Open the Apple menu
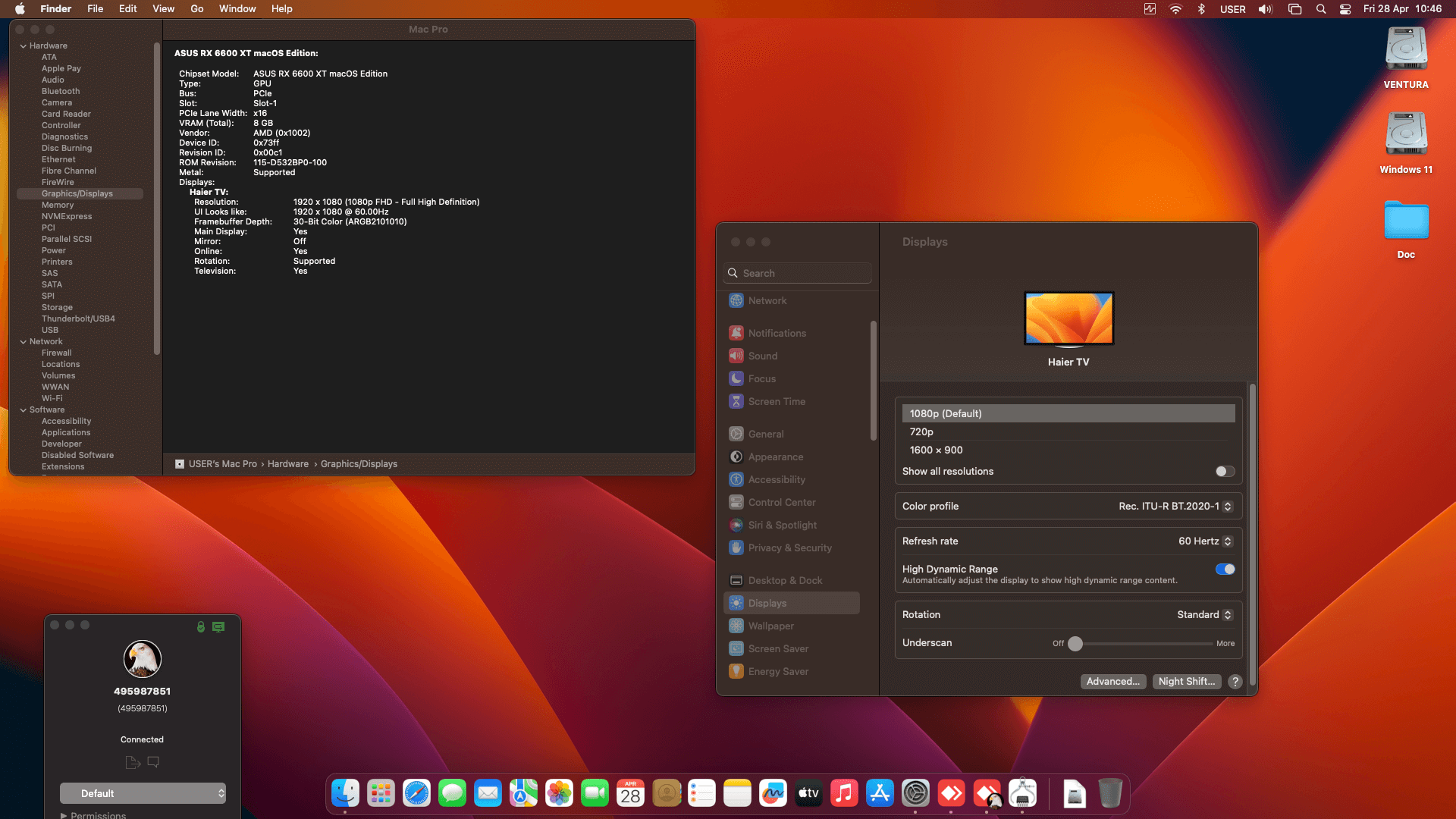Screen dimensions: 1456x819 (x=20, y=9)
